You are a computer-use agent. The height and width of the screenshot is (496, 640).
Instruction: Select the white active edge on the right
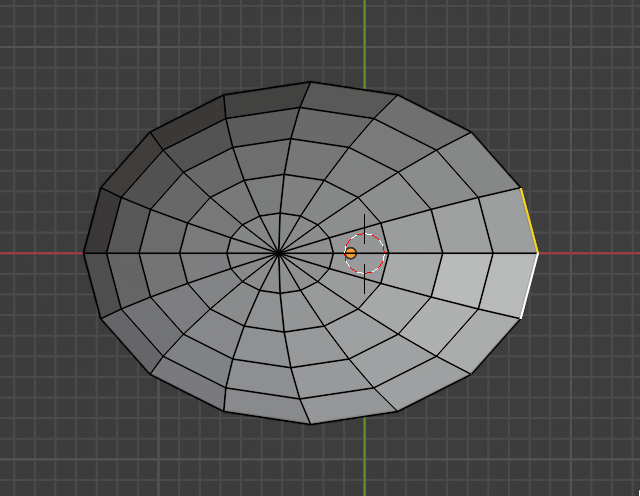(x=530, y=285)
